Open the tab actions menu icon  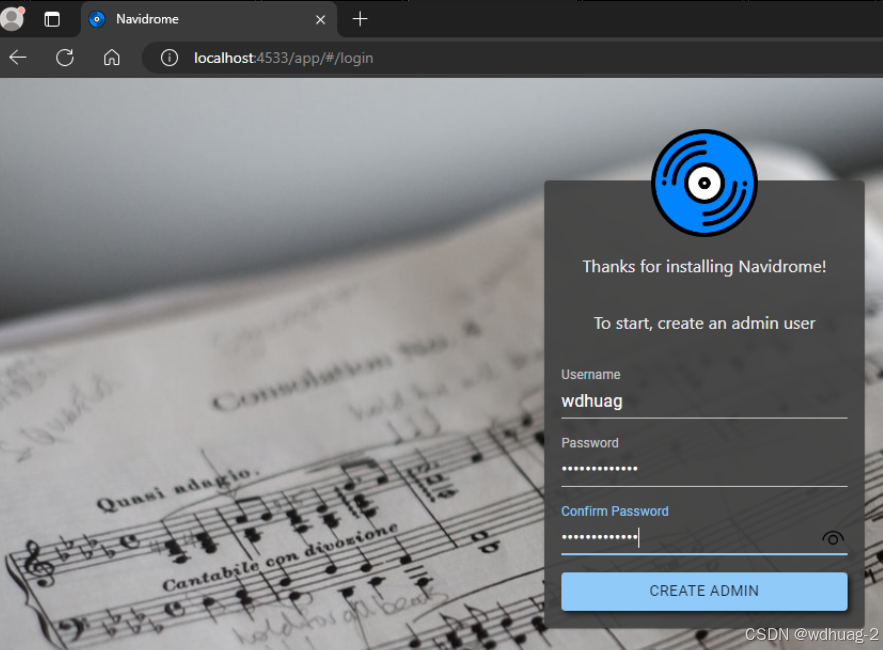click(x=52, y=19)
